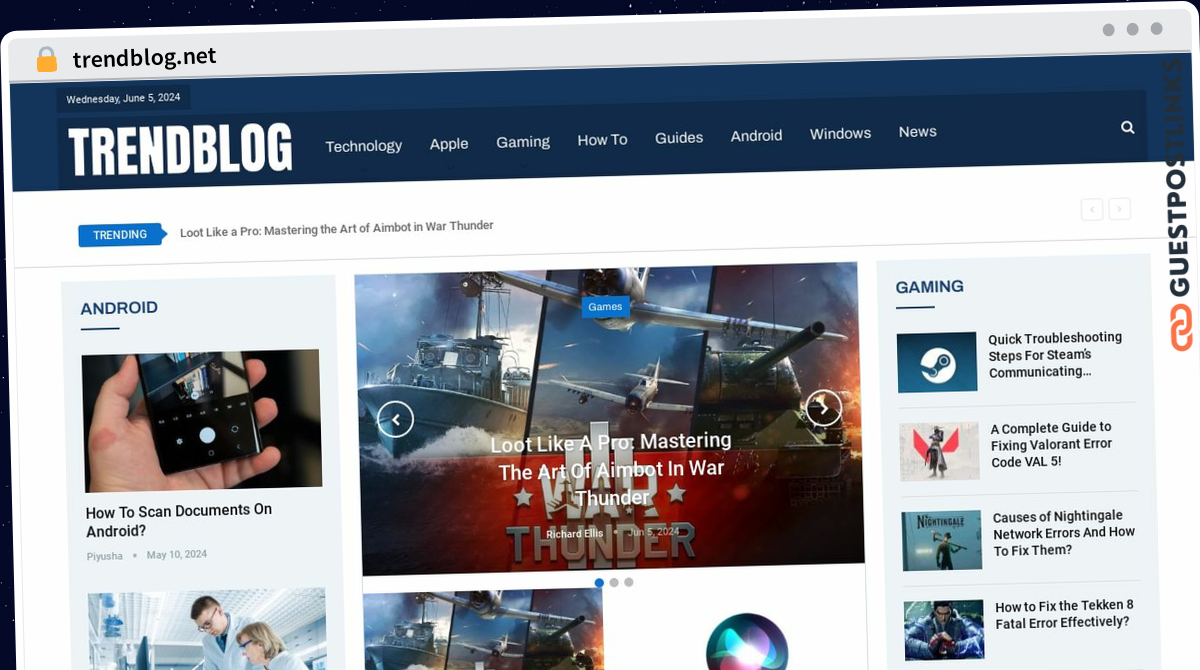Click the trendblog.net address text
The image size is (1200, 670).
coord(144,57)
